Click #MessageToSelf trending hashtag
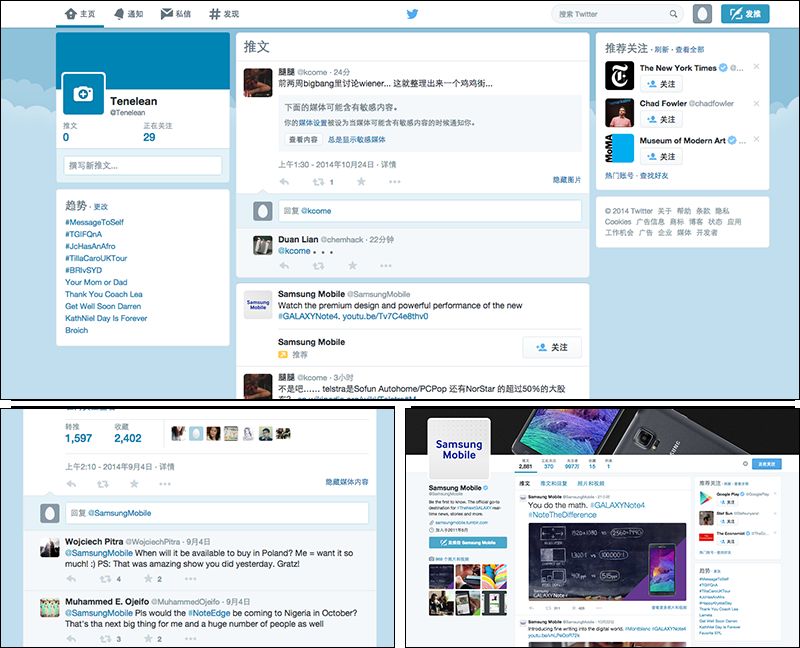800x648 pixels. (96, 220)
